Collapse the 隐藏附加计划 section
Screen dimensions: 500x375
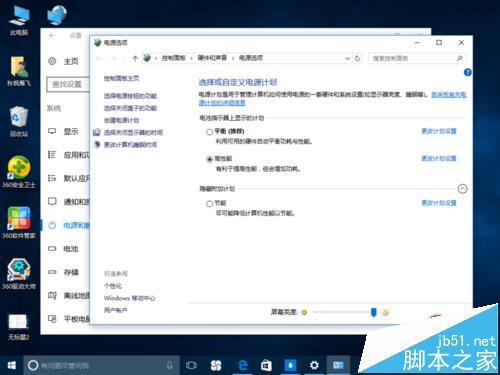(462, 189)
